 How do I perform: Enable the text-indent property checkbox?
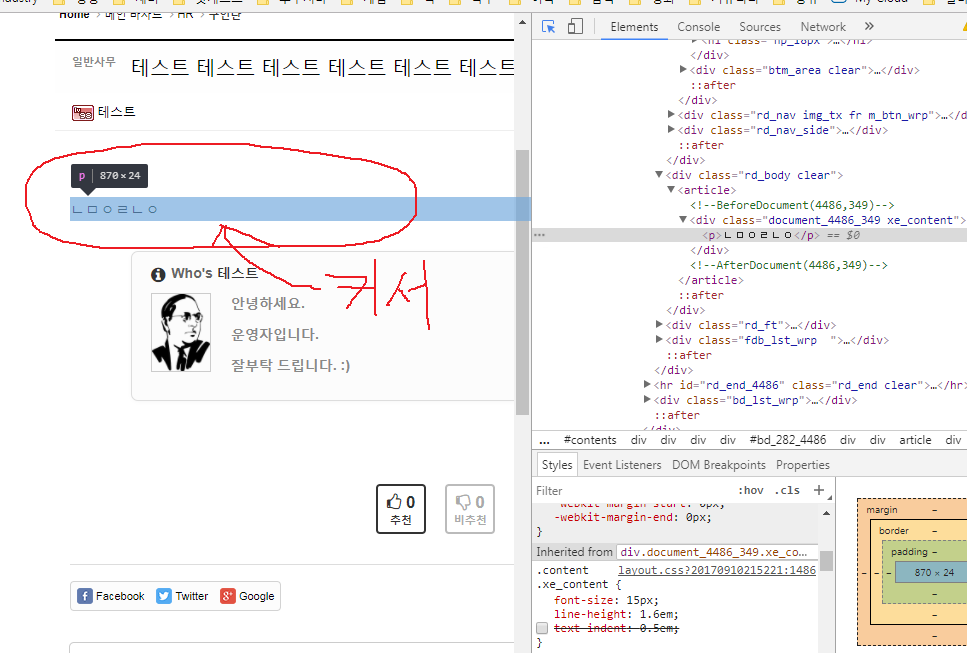(x=542, y=628)
